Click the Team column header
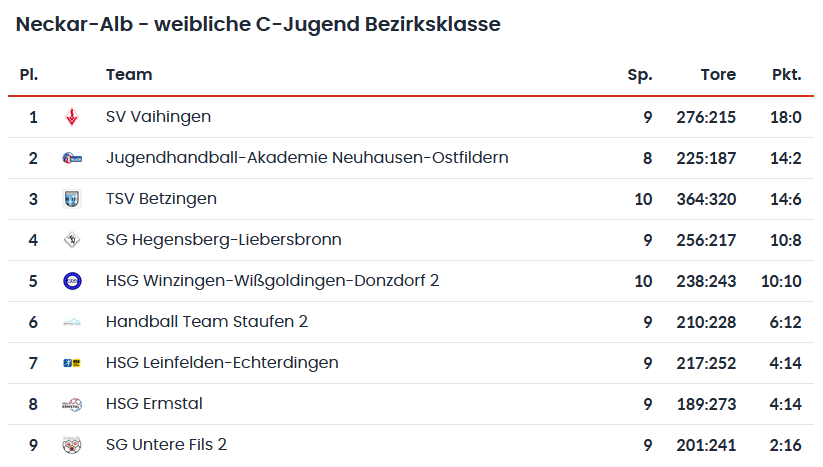 point(129,75)
